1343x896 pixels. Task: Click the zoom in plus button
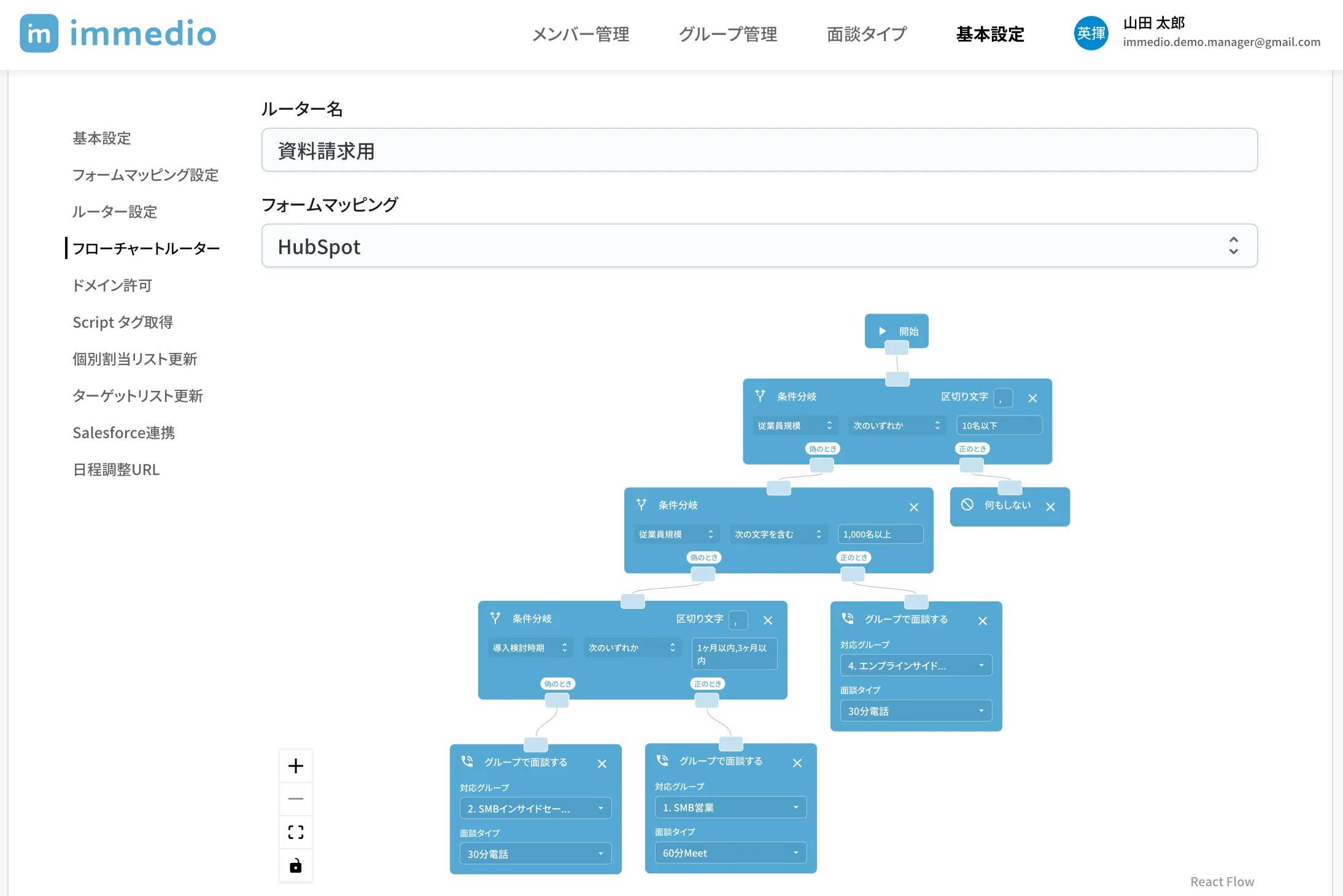pos(296,766)
